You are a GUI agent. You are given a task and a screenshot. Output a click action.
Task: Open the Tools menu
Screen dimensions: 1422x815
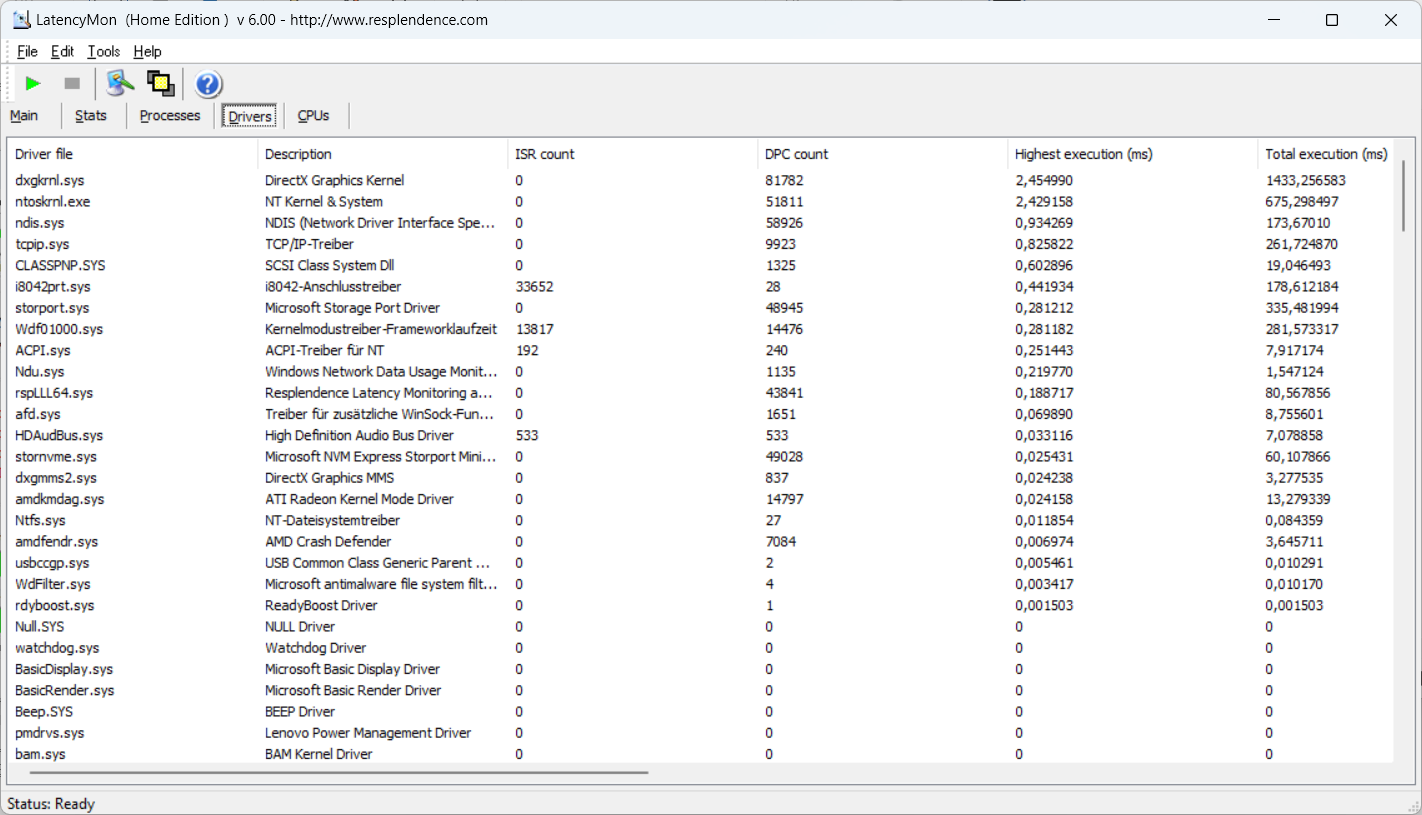103,52
